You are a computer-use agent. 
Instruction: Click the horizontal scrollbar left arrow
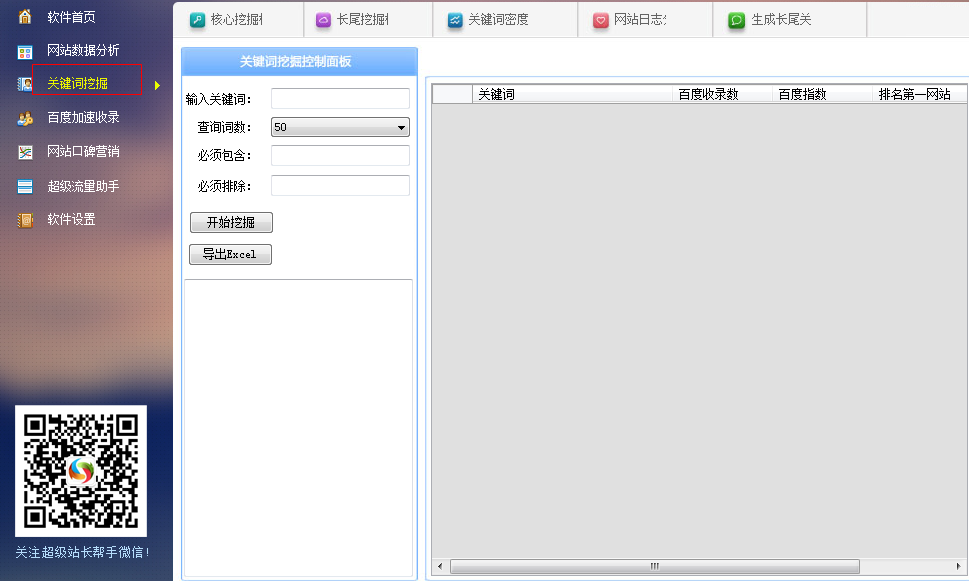440,566
